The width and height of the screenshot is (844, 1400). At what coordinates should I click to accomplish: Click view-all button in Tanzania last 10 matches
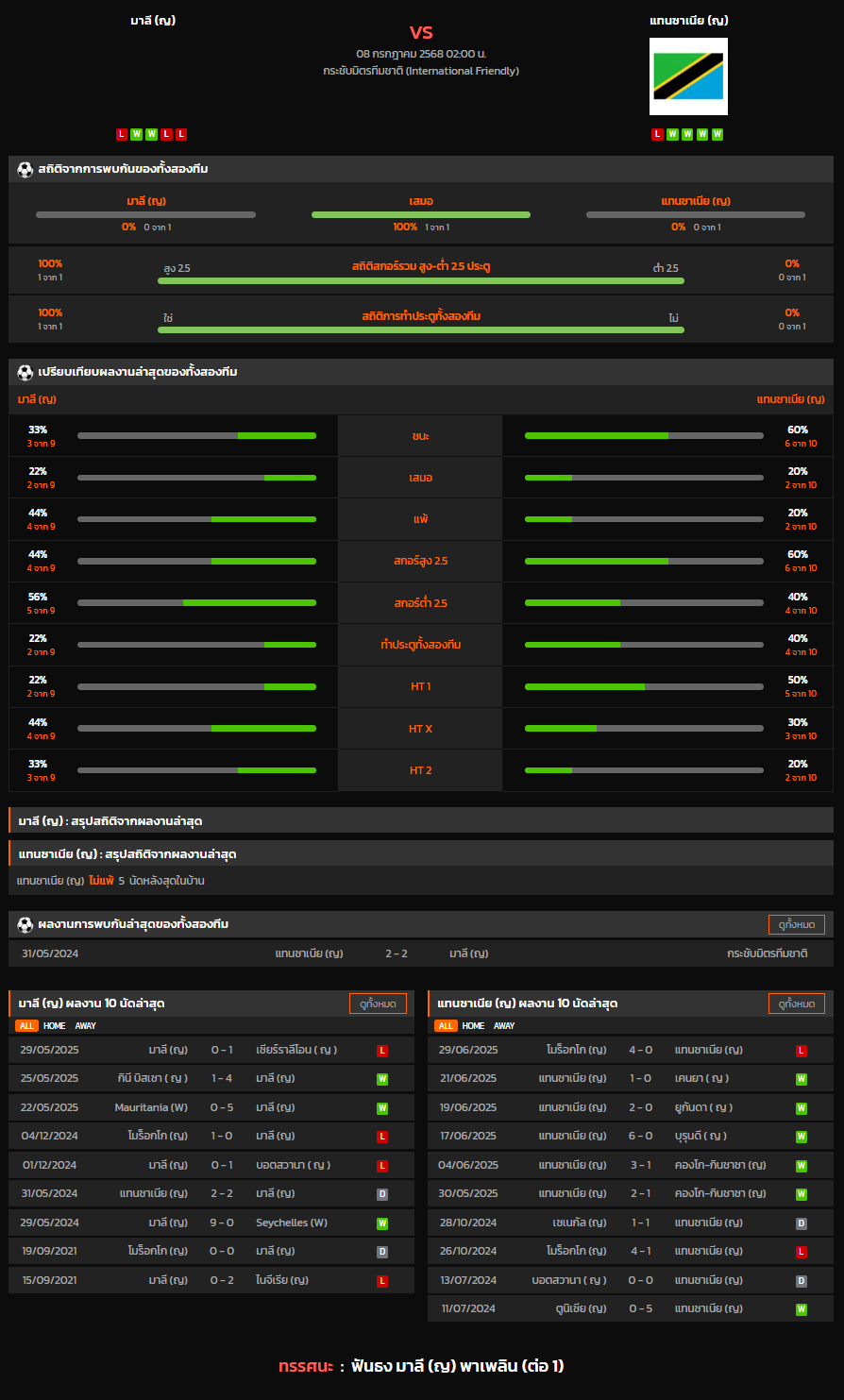click(797, 1004)
